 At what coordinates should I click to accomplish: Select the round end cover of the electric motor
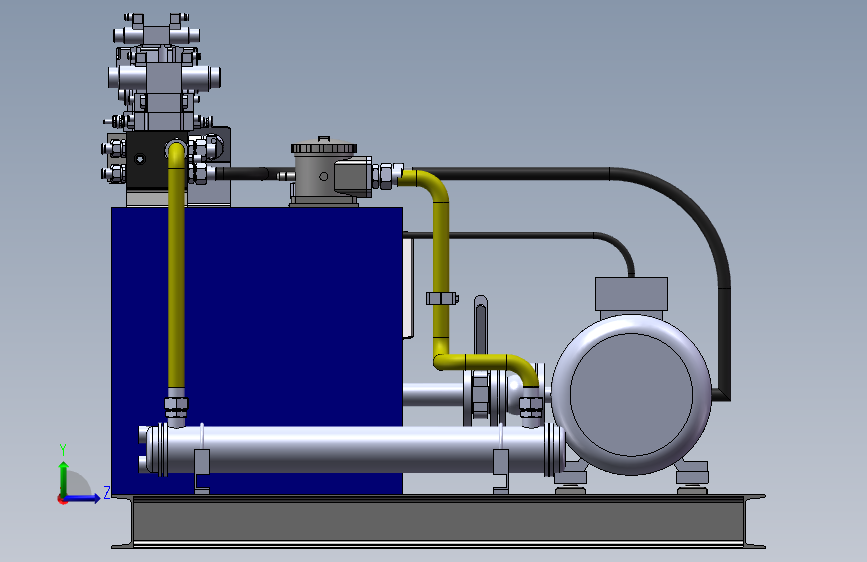click(631, 394)
